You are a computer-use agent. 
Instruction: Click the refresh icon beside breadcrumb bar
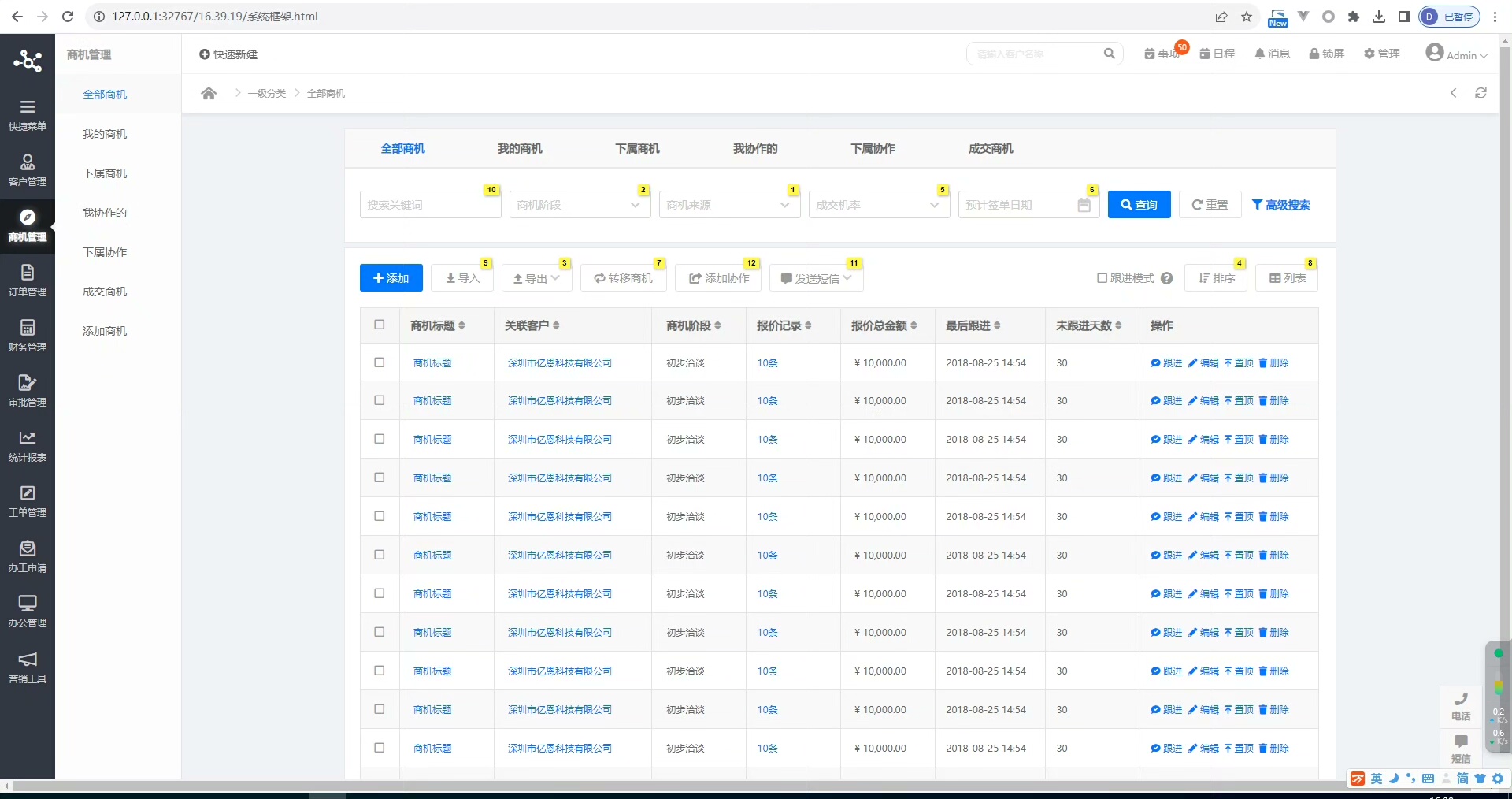[1480, 93]
